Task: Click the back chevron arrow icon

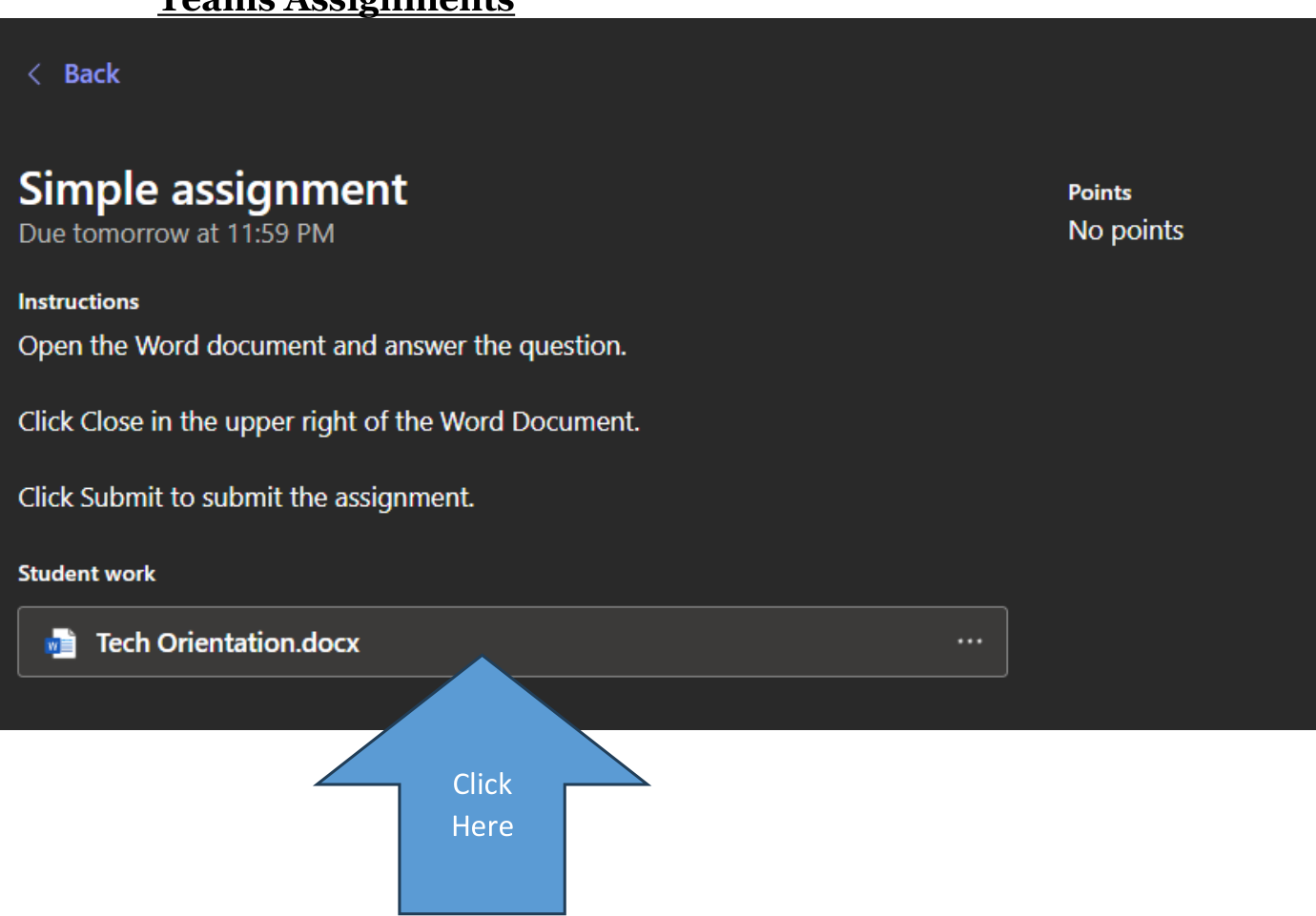Action: (34, 74)
